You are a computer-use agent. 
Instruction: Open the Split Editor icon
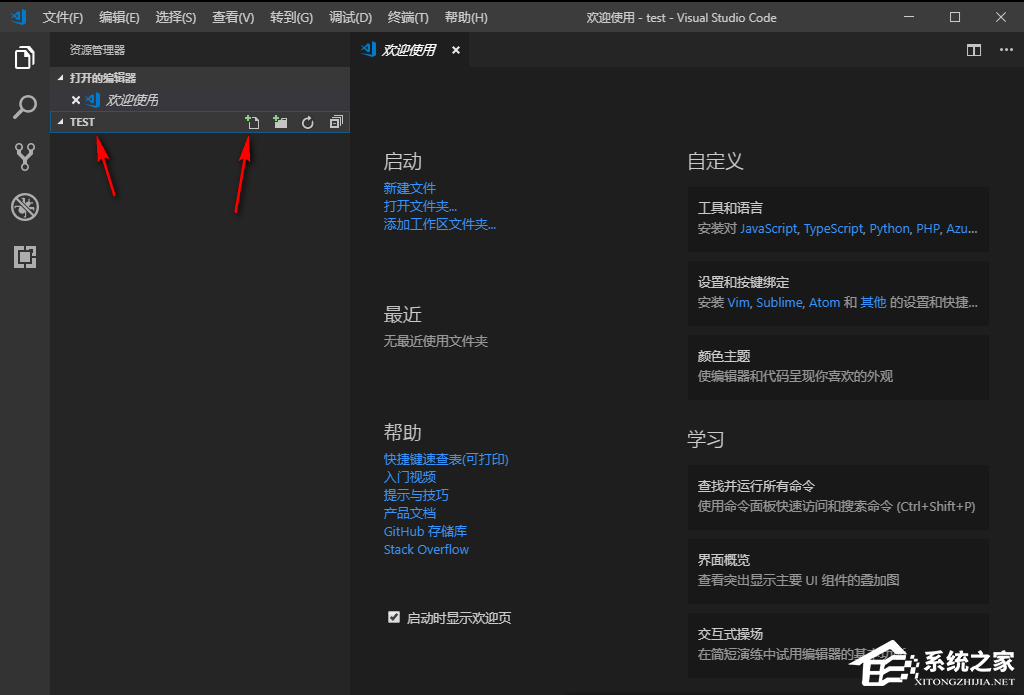(973, 49)
